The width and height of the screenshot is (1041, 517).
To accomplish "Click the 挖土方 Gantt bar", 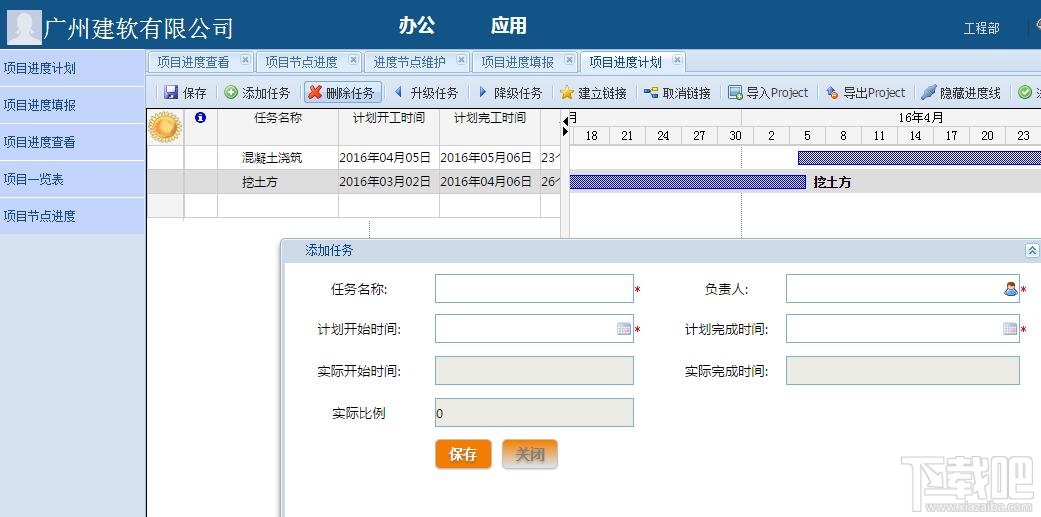I will (x=688, y=182).
